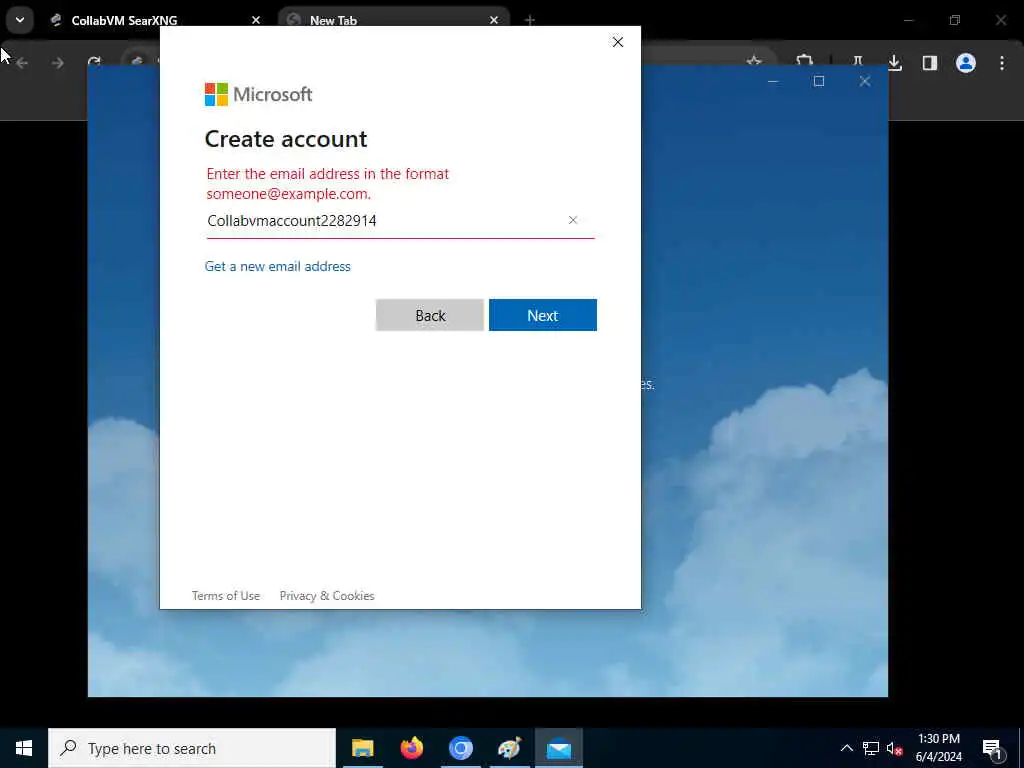Minimize the Mail app window
This screenshot has width=1024, height=768.
(773, 81)
